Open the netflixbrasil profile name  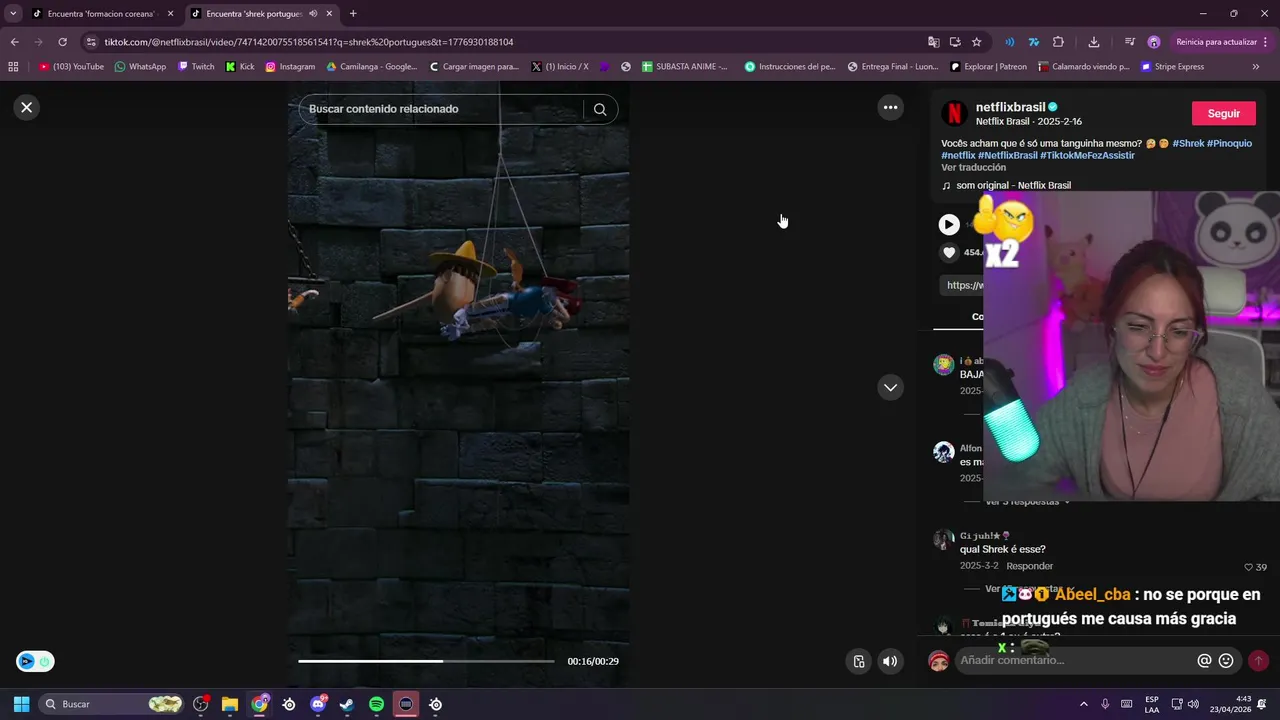point(1010,107)
